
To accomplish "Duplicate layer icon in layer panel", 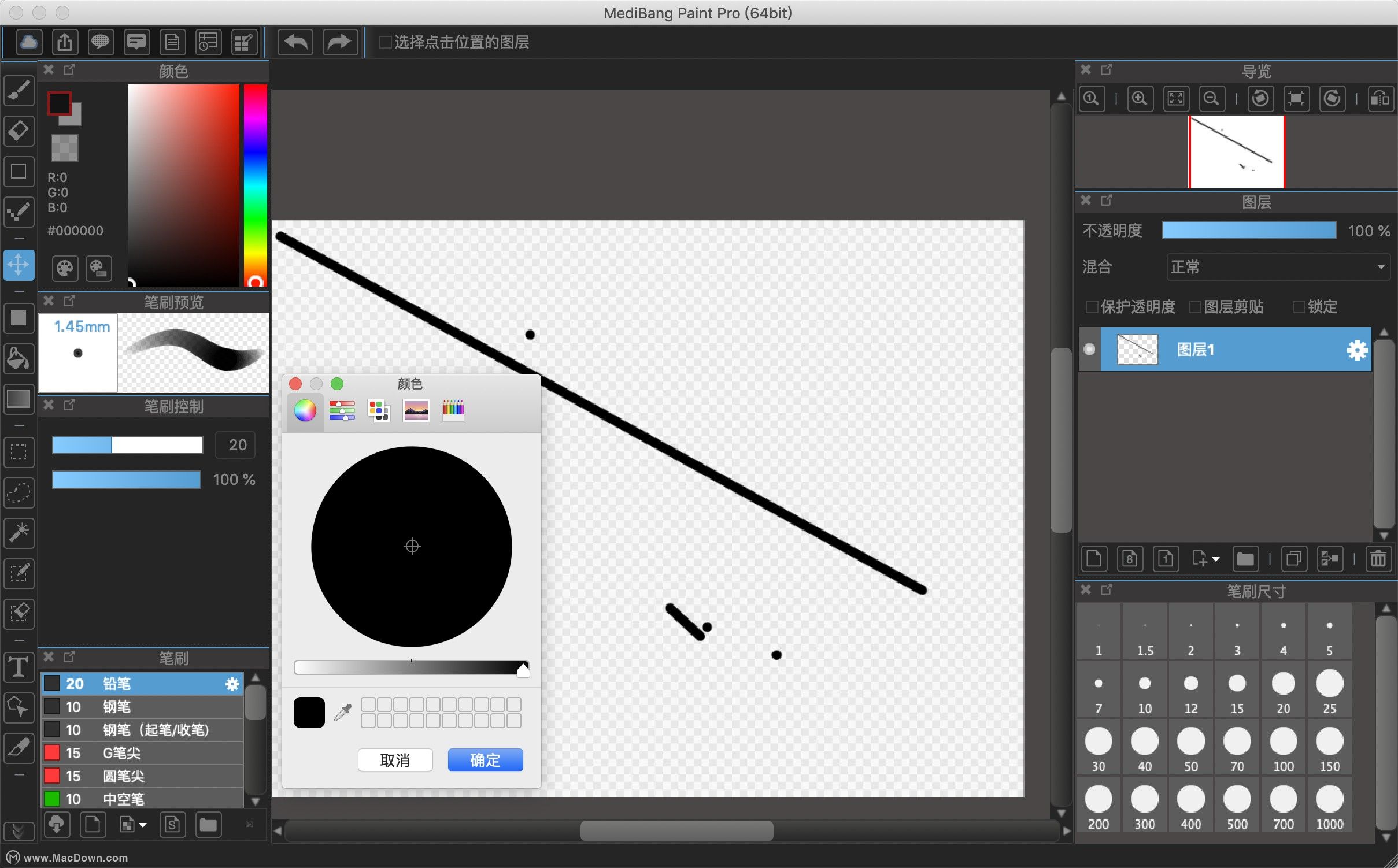I will coord(1294,559).
